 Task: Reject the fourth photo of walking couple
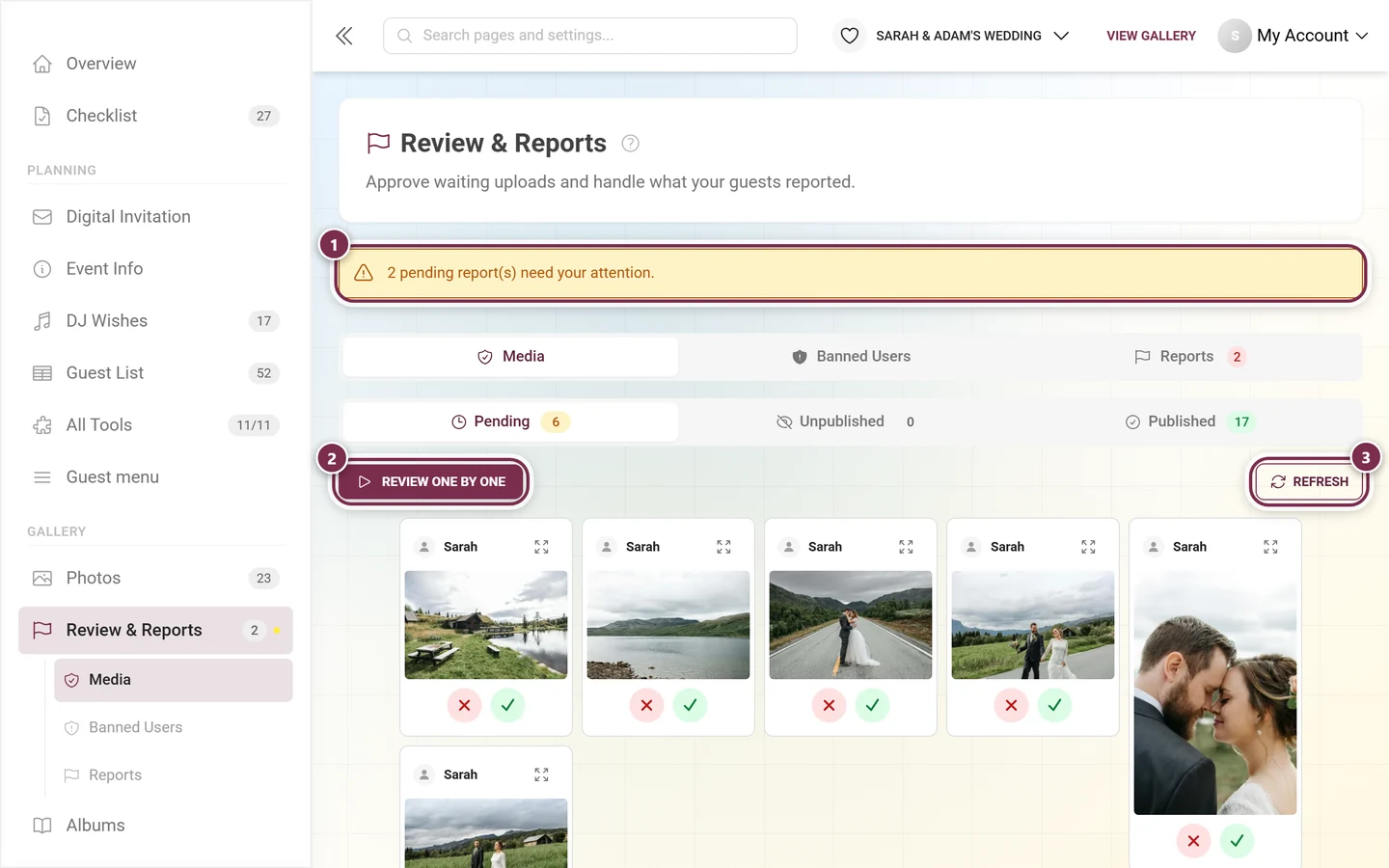(x=1011, y=705)
